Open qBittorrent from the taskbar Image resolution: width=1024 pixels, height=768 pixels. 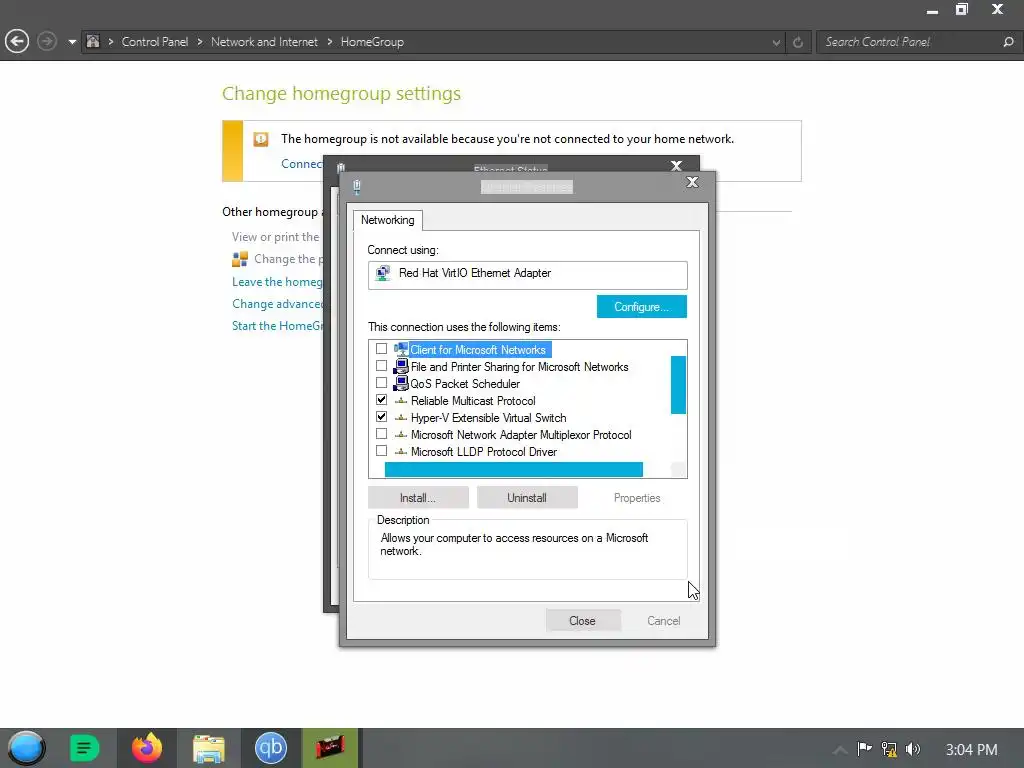point(271,748)
